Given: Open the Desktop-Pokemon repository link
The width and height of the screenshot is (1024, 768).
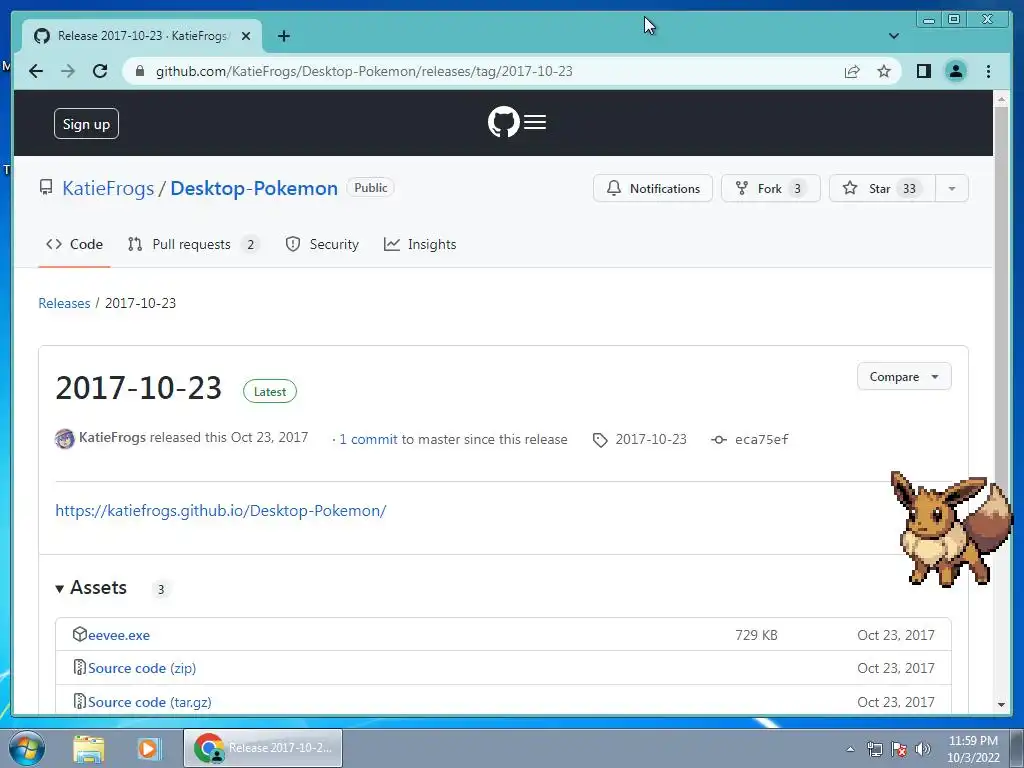Looking at the screenshot, I should tap(254, 188).
